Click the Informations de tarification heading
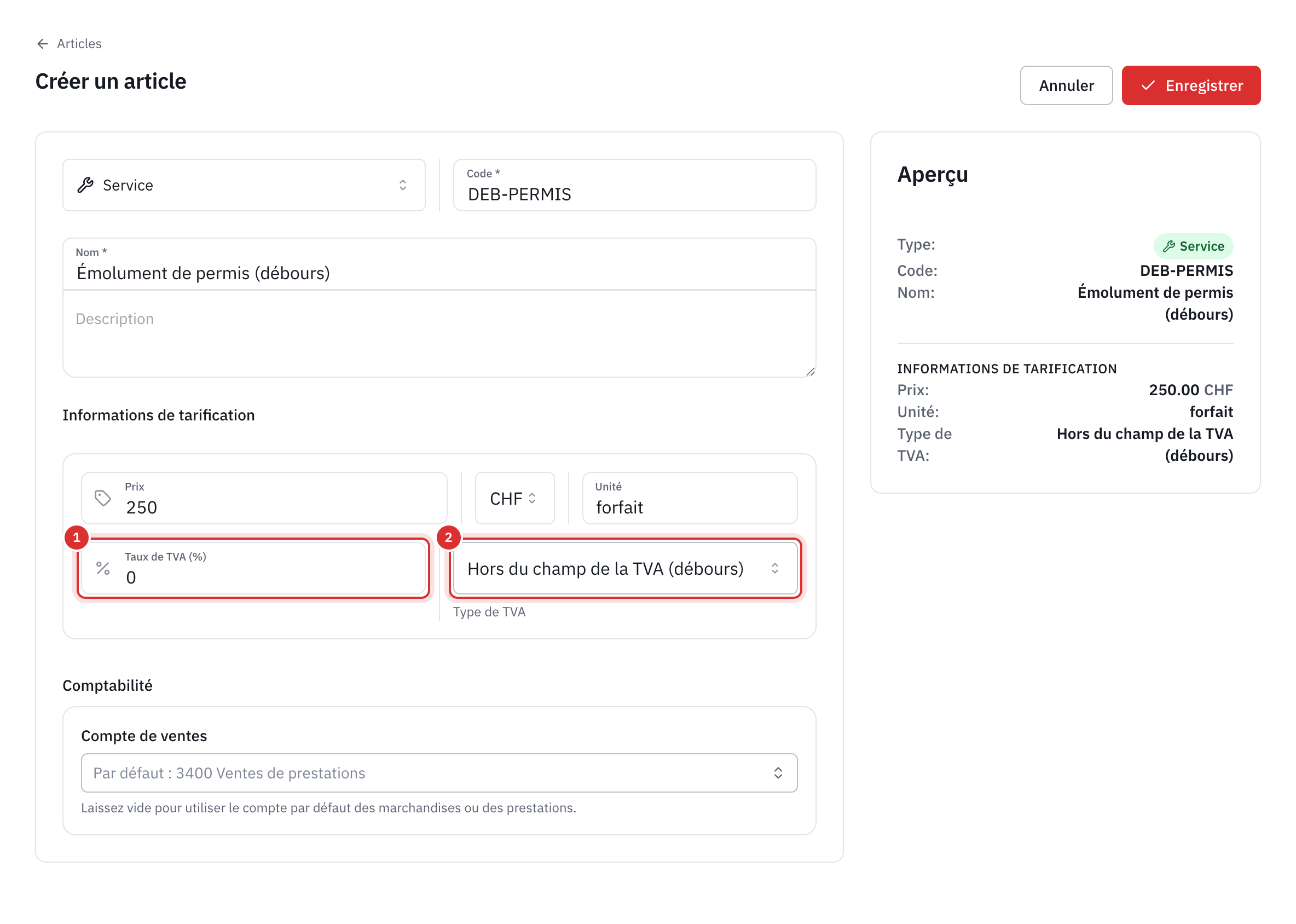Viewport: 1296px width, 924px height. 159,415
